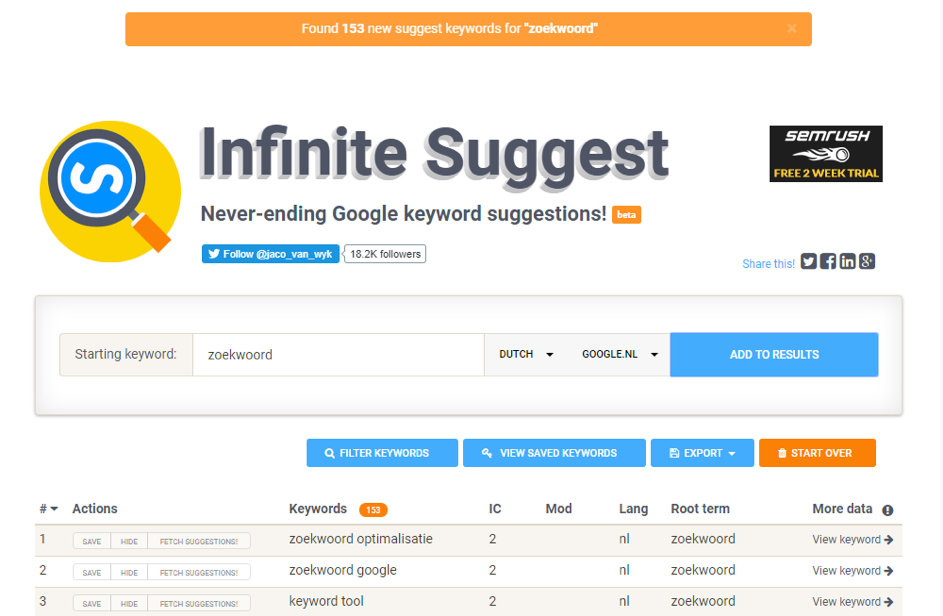Save the "zoekwoord optimalisatie" keyword
The height and width of the screenshot is (616, 943).
click(92, 541)
